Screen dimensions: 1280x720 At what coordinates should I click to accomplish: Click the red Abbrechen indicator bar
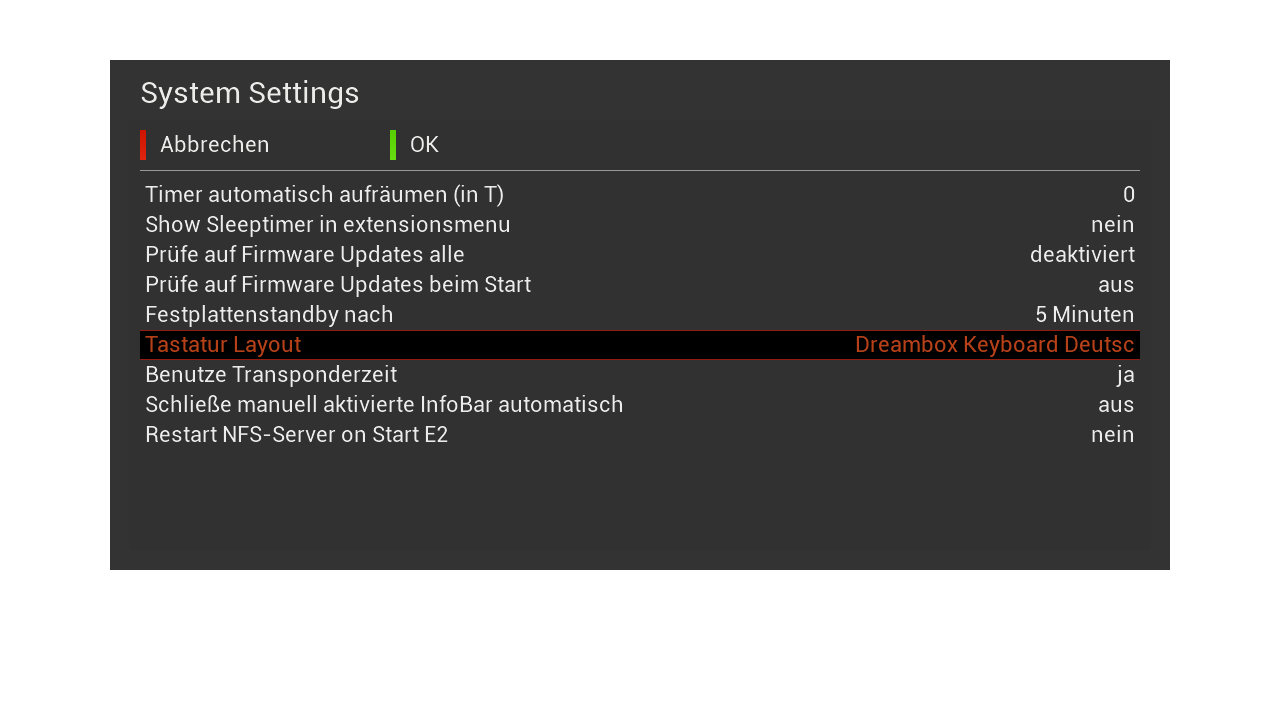[143, 145]
